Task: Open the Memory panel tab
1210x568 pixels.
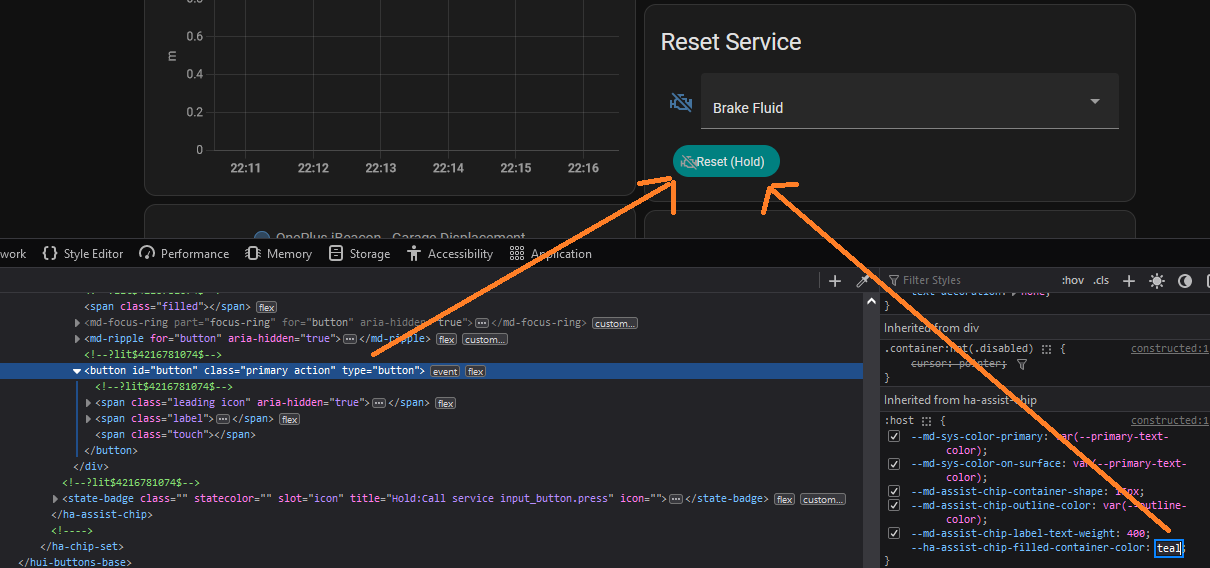Action: (x=278, y=254)
